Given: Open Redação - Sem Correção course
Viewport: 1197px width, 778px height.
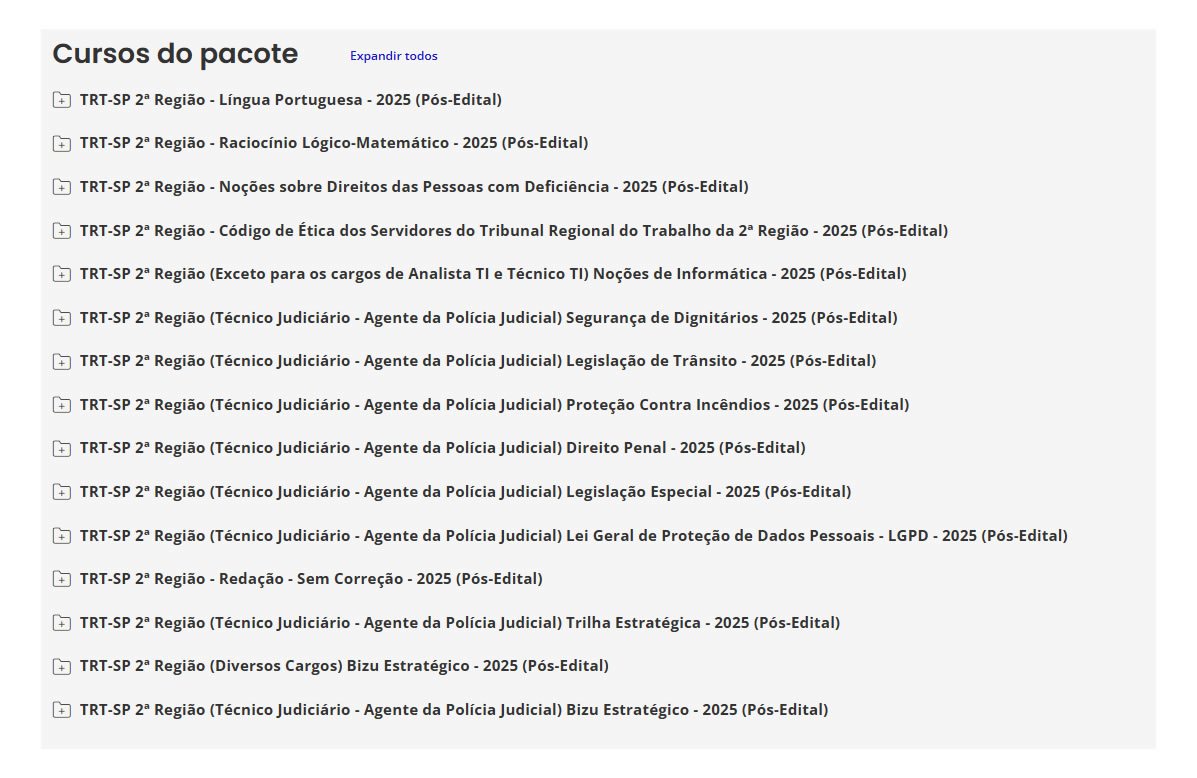Looking at the screenshot, I should [311, 579].
